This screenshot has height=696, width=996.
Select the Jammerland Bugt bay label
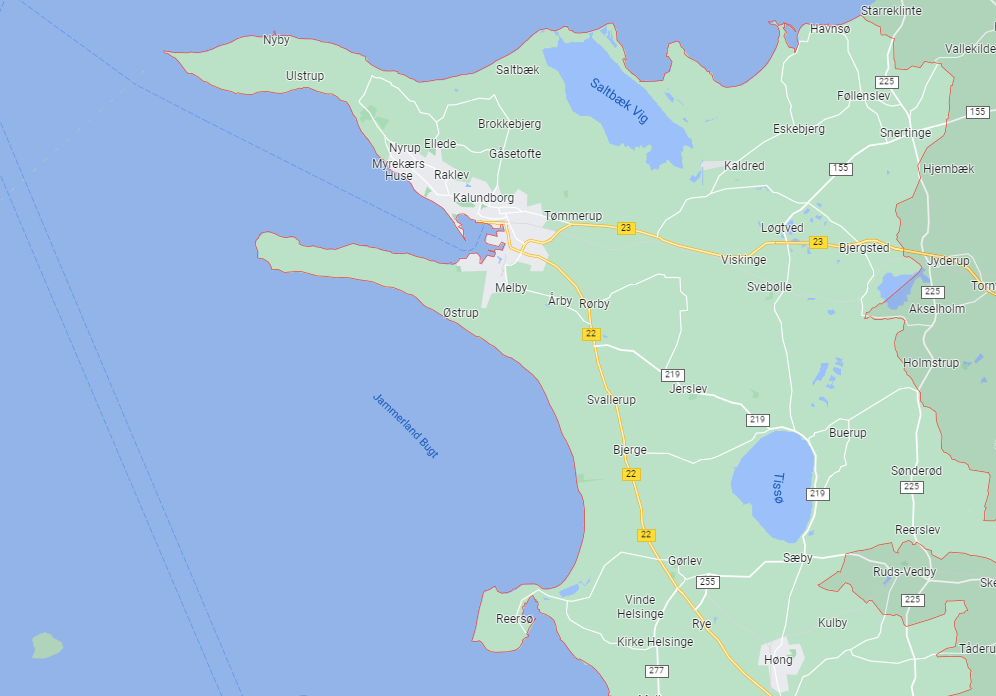pyautogui.click(x=406, y=425)
